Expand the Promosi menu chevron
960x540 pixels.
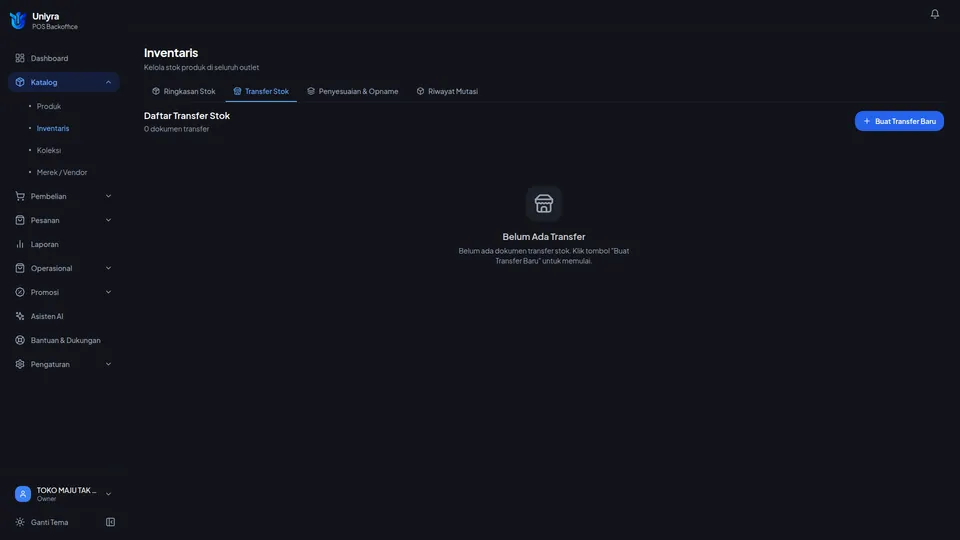[x=108, y=292]
